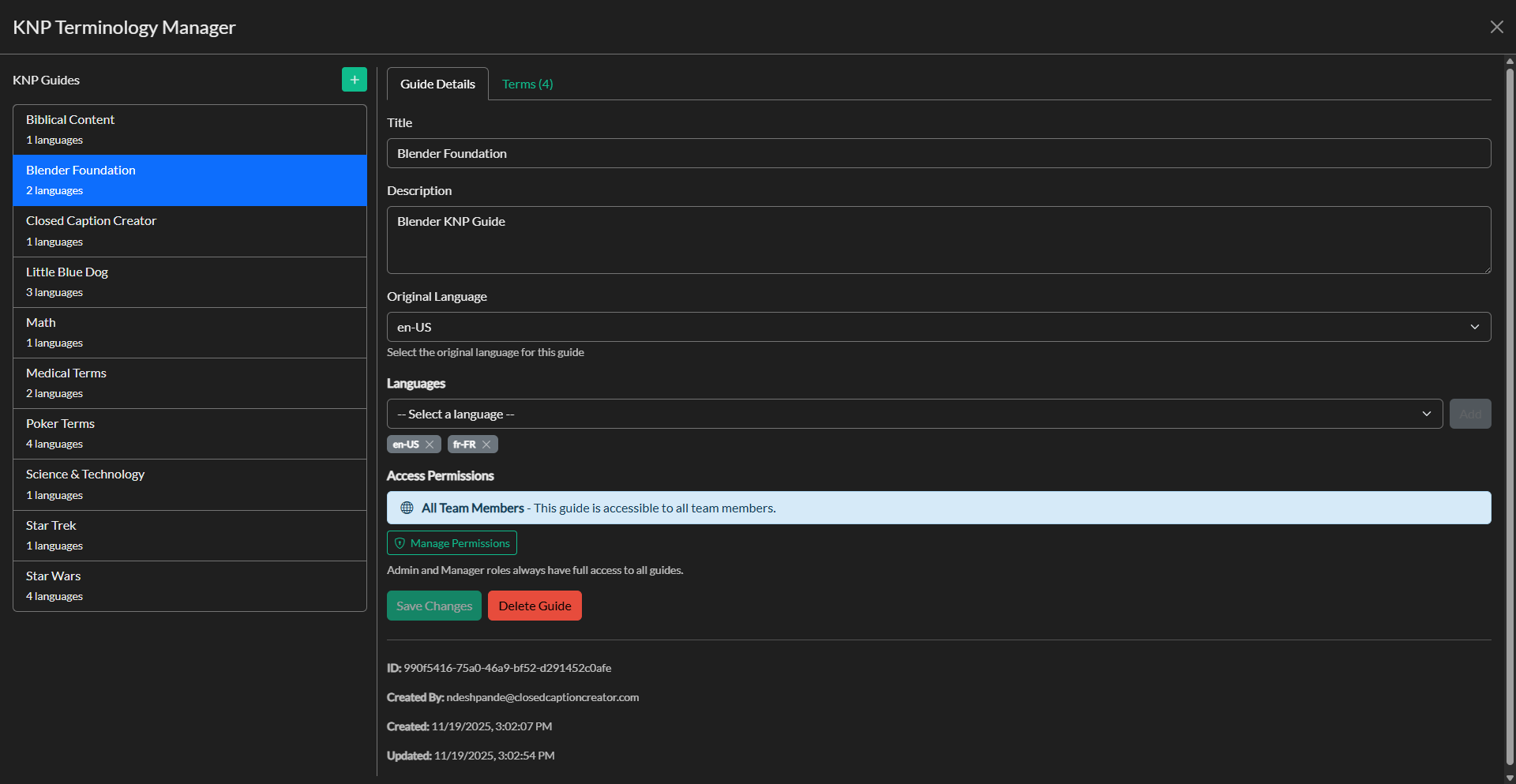Focus the Description text area
Screen dimensions: 1516x784
coord(938,240)
